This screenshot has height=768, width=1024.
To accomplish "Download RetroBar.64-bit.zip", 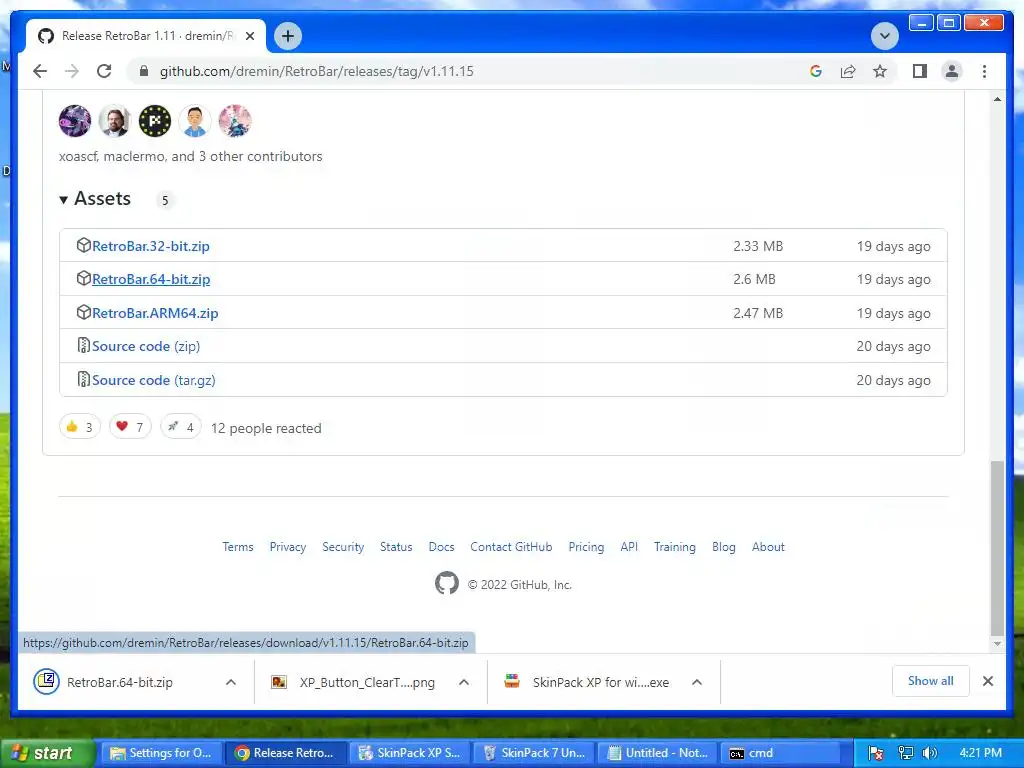I will (151, 280).
